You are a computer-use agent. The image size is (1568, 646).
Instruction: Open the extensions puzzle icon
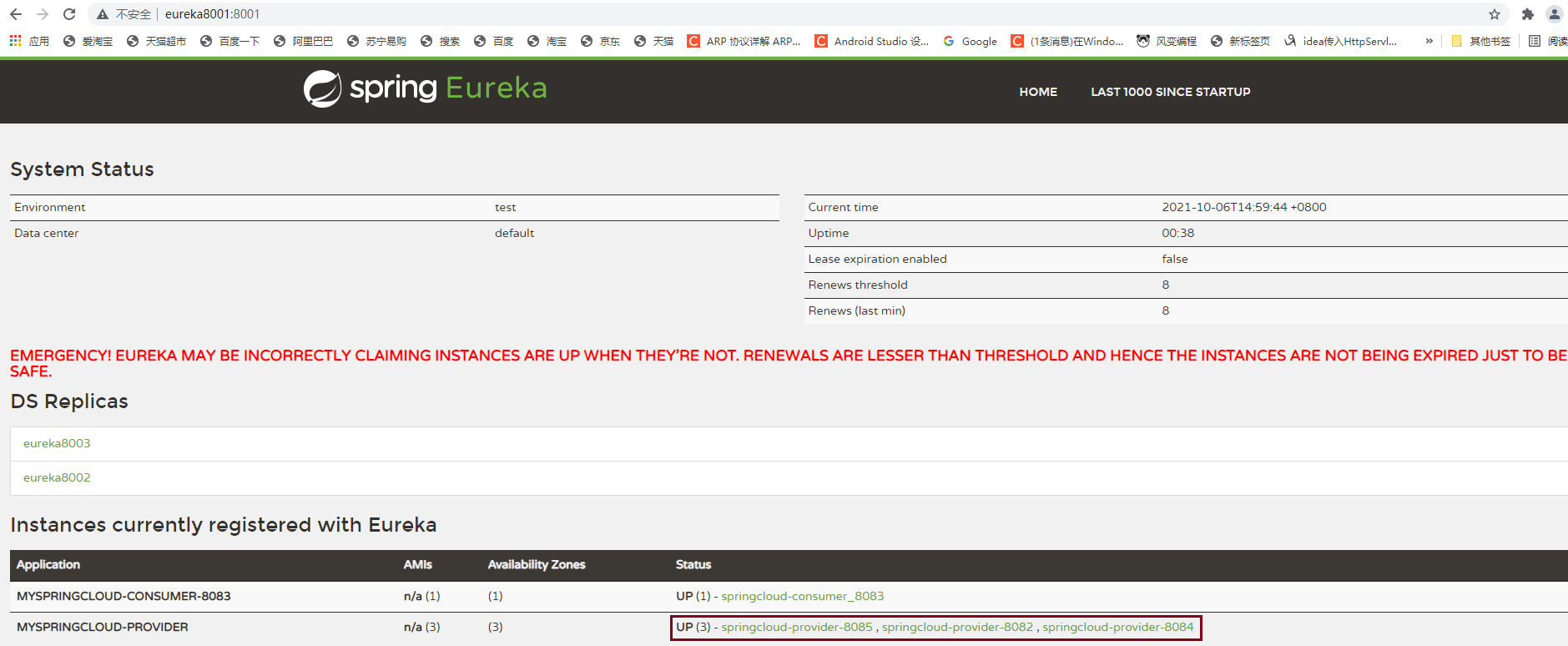(1527, 14)
